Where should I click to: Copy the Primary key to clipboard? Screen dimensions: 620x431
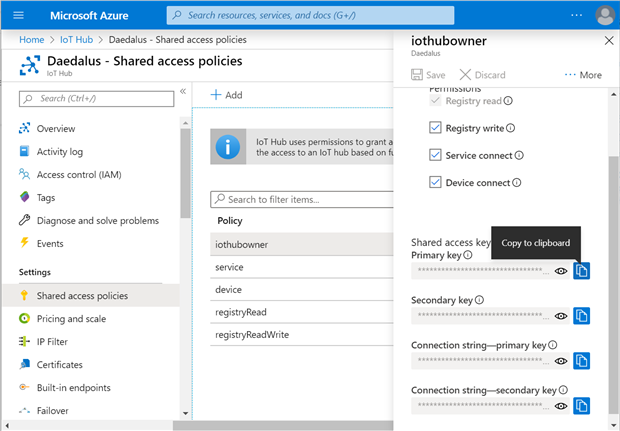tap(581, 271)
